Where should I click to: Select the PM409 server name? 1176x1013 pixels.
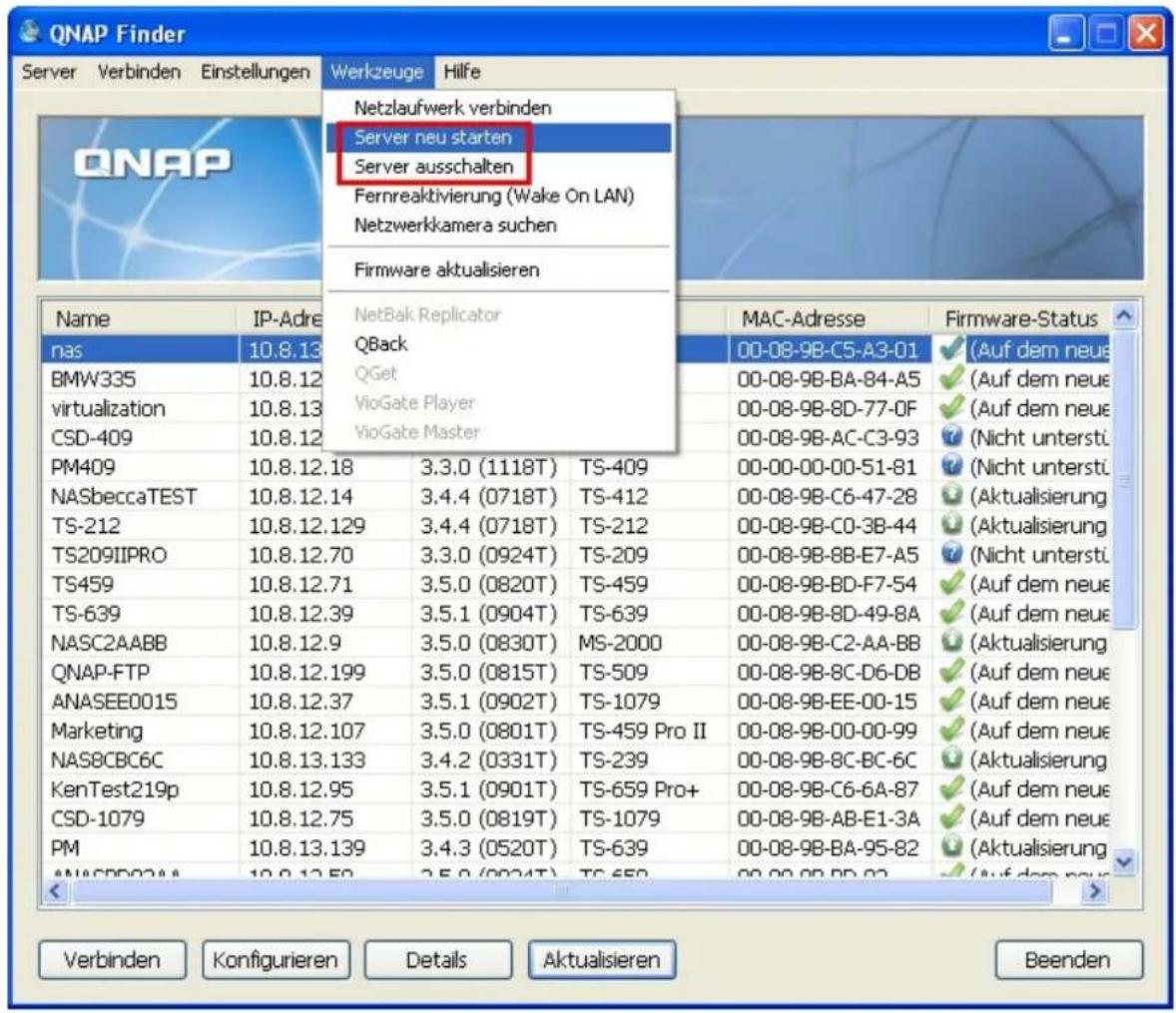pos(83,466)
